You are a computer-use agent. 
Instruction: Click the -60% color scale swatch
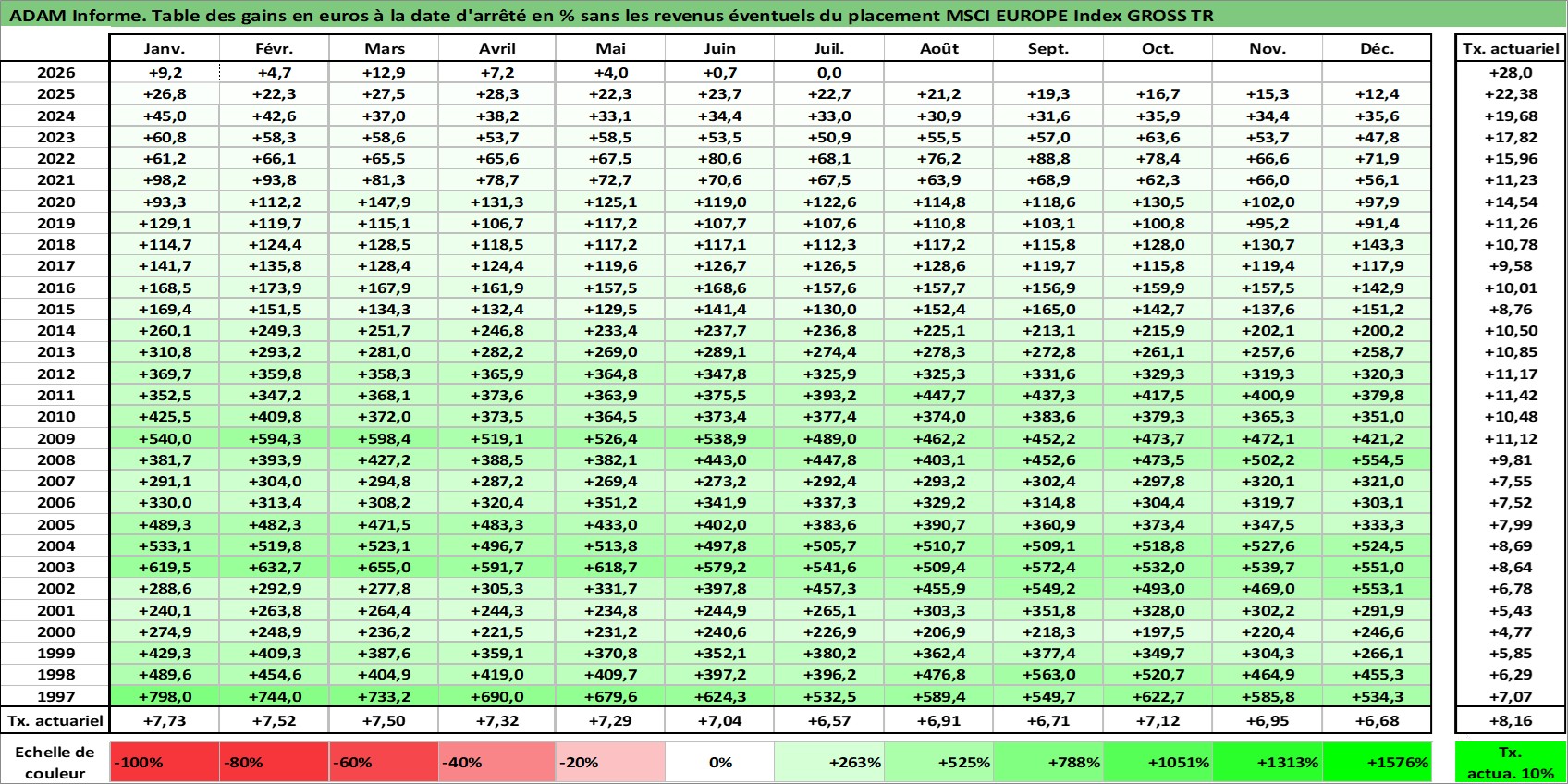(384, 762)
